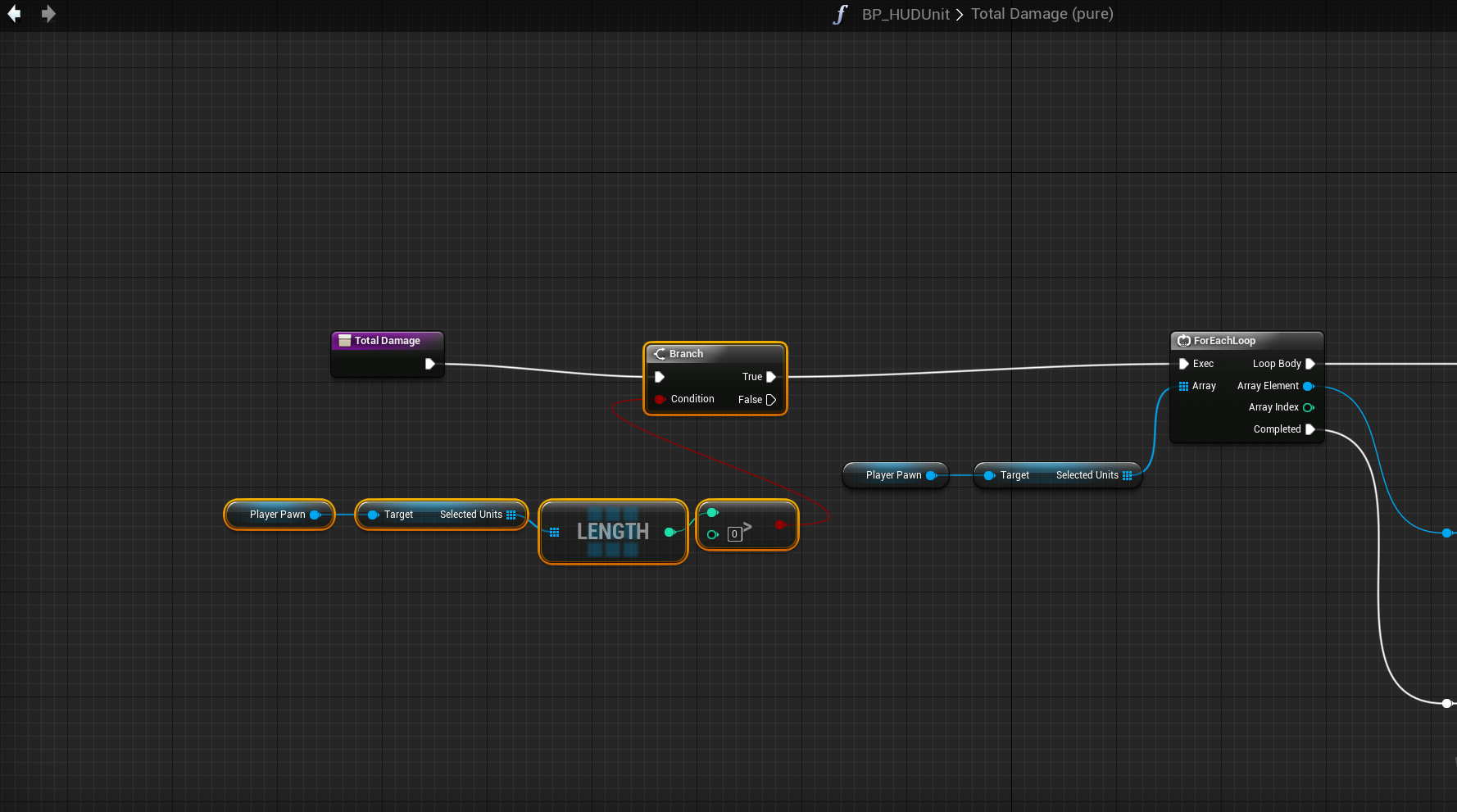Click the greater-than node boolean output pin

[780, 524]
